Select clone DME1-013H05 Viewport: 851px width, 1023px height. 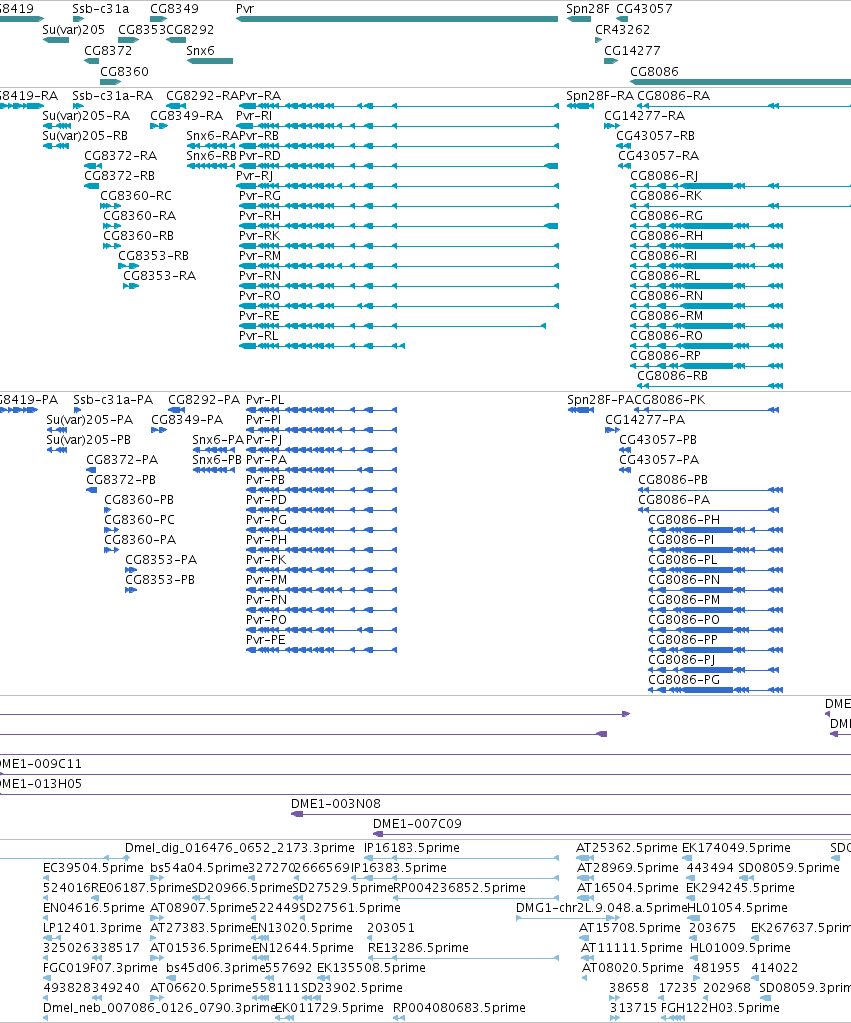tap(426, 794)
